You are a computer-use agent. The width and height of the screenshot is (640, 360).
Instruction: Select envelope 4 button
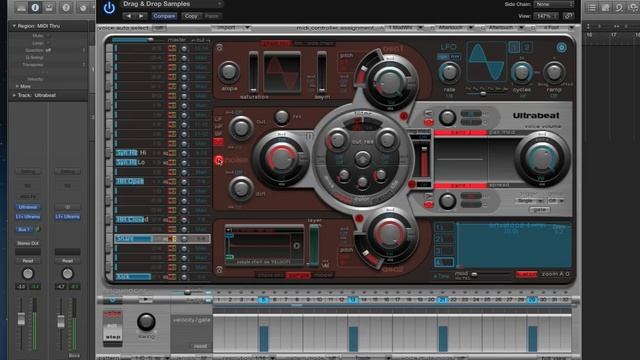(x=444, y=262)
